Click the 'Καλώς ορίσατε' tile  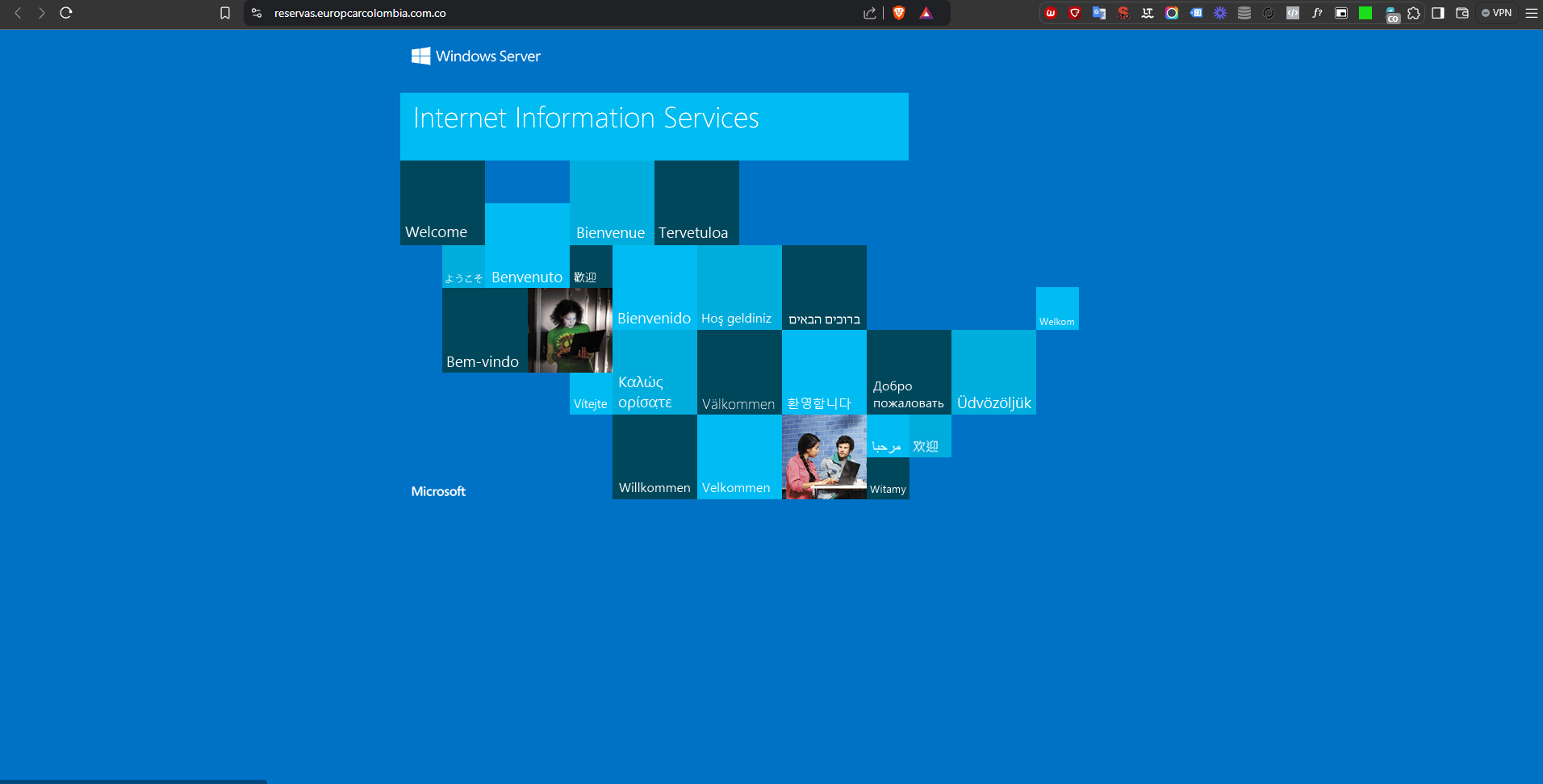[654, 372]
